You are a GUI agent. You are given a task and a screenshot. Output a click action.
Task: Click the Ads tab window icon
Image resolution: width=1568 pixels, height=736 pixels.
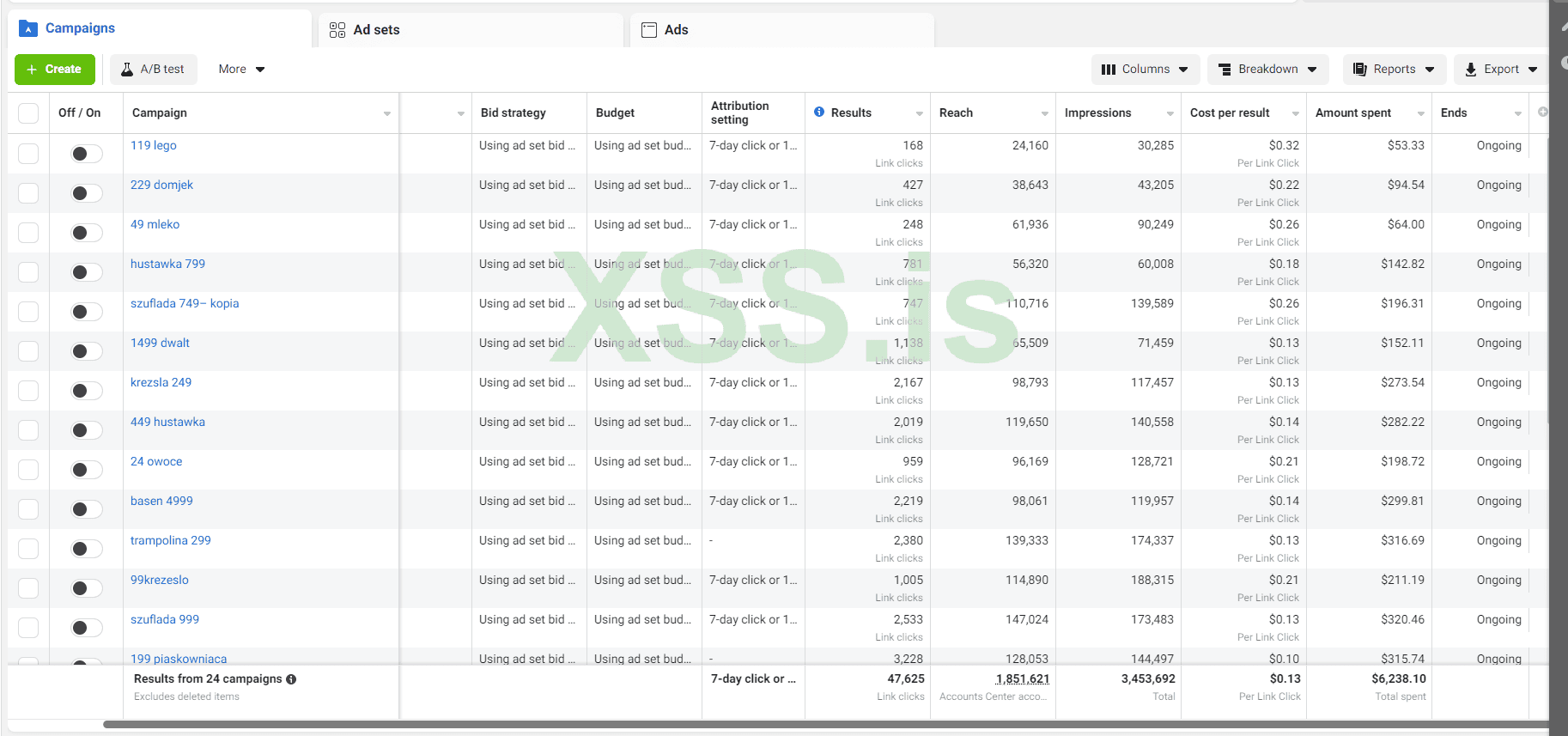649,30
